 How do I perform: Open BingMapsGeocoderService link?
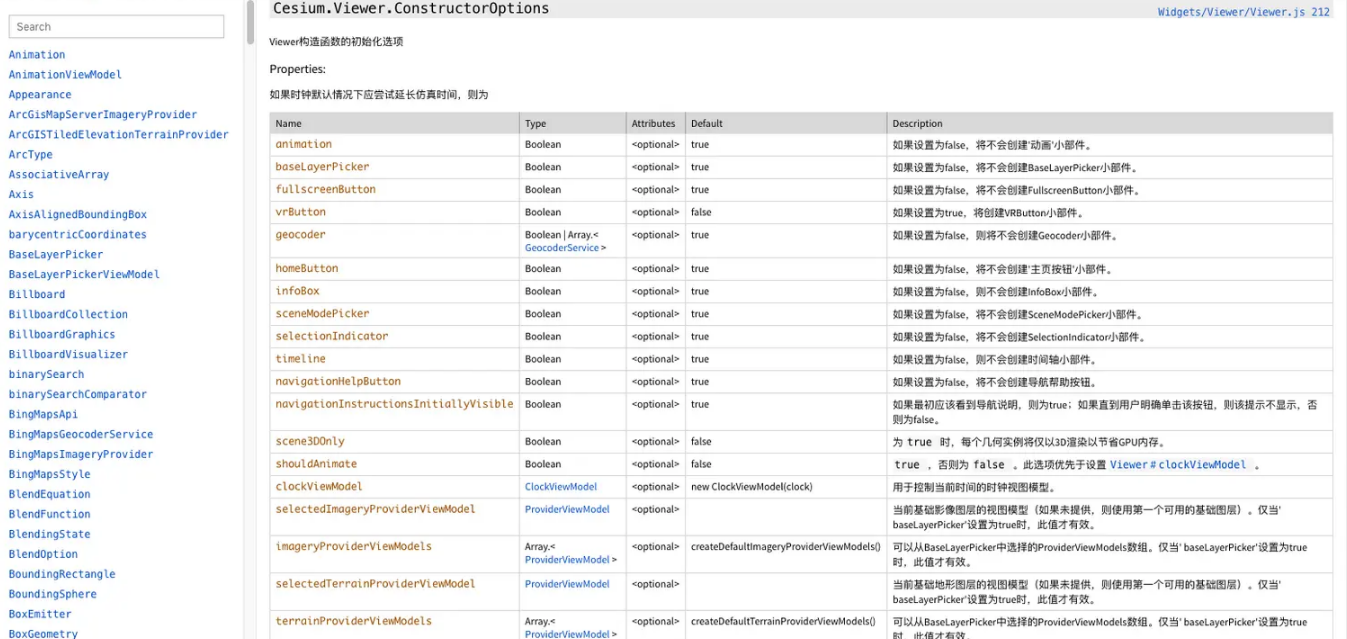click(81, 435)
